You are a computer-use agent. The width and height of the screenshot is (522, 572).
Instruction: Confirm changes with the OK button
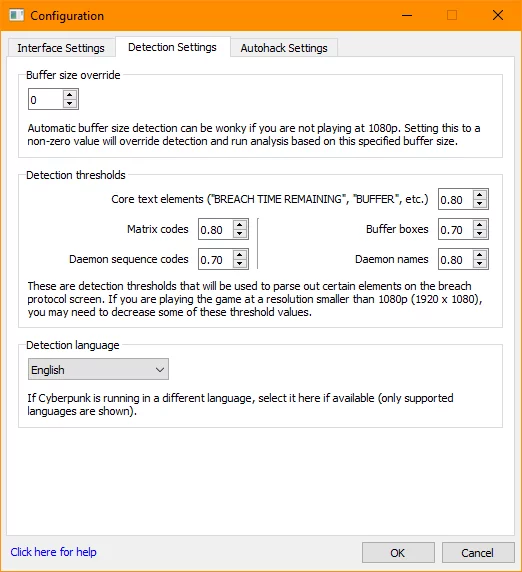point(398,553)
